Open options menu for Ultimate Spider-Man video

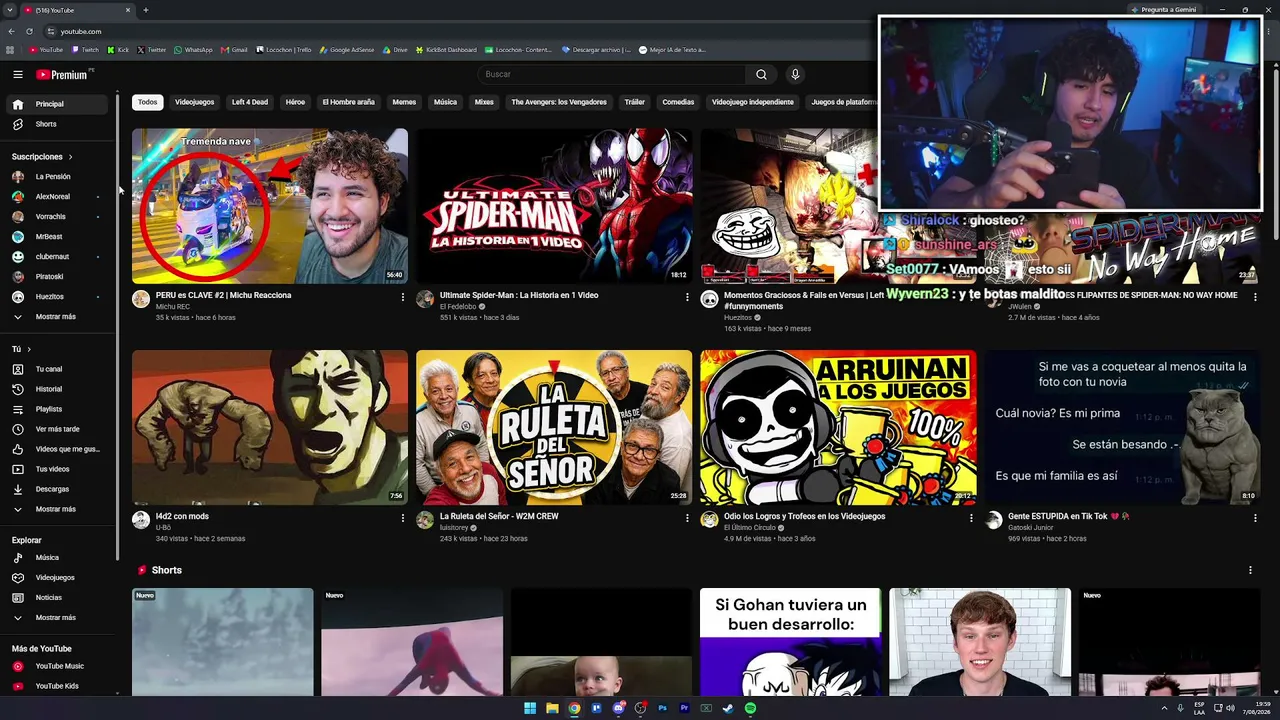pos(687,297)
